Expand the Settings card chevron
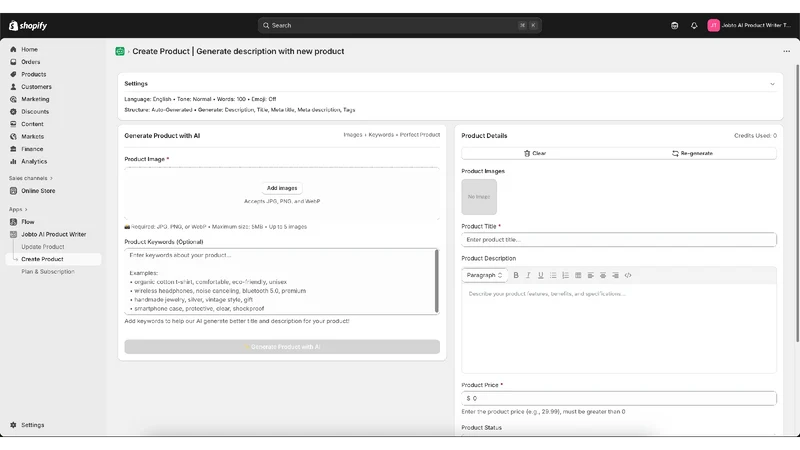 [x=772, y=84]
